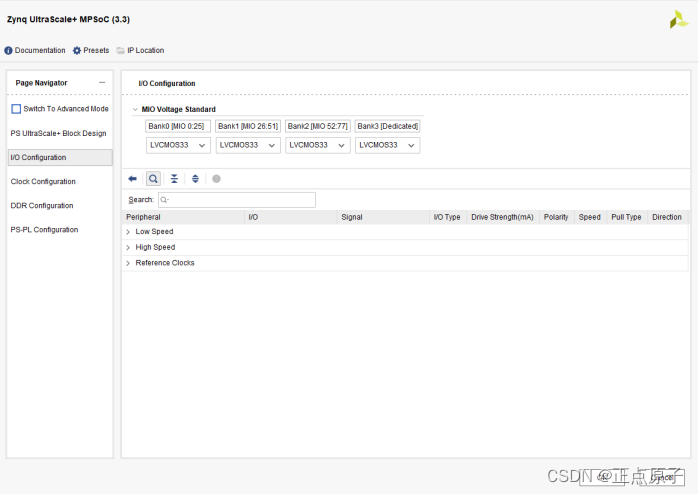Open Bank1 LVCMOS33 voltage dropdown
The width and height of the screenshot is (699, 494).
(248, 145)
